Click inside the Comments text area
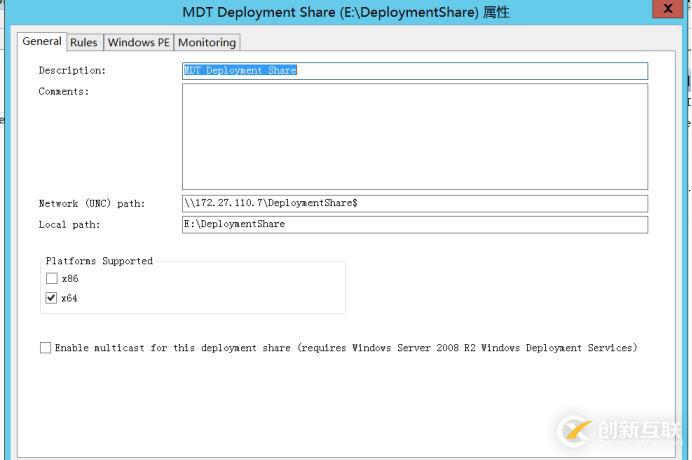Image resolution: width=692 pixels, height=460 pixels. 415,136
